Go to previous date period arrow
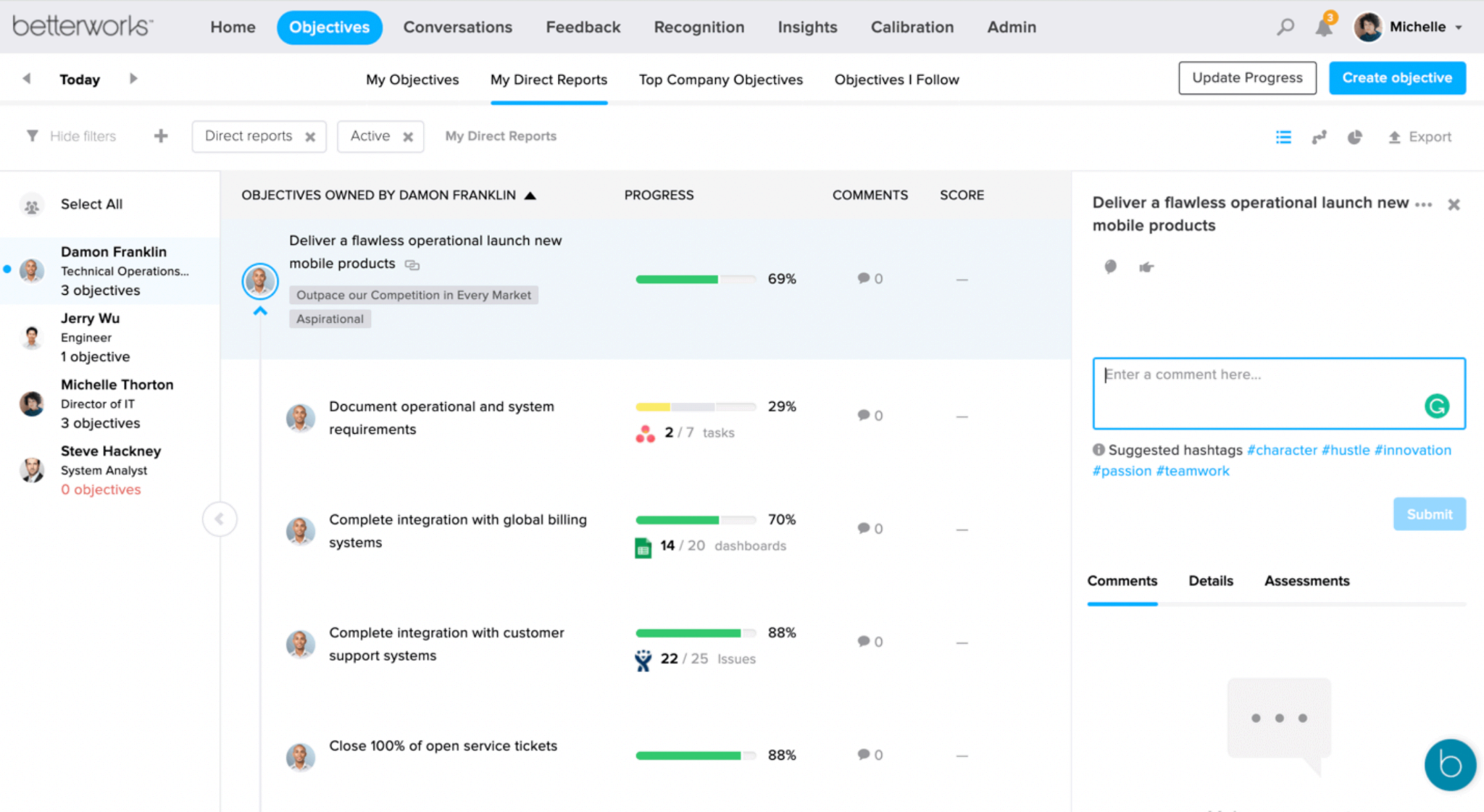The image size is (1484, 812). tap(27, 78)
